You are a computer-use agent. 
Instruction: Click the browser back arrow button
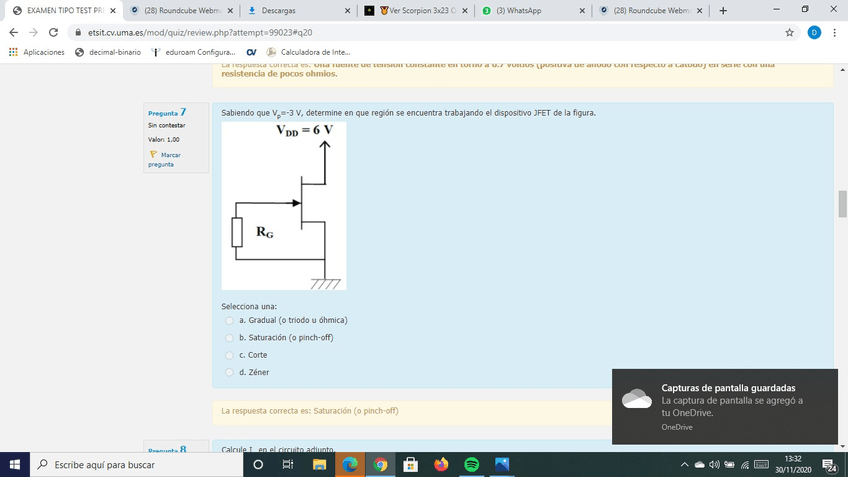point(14,32)
